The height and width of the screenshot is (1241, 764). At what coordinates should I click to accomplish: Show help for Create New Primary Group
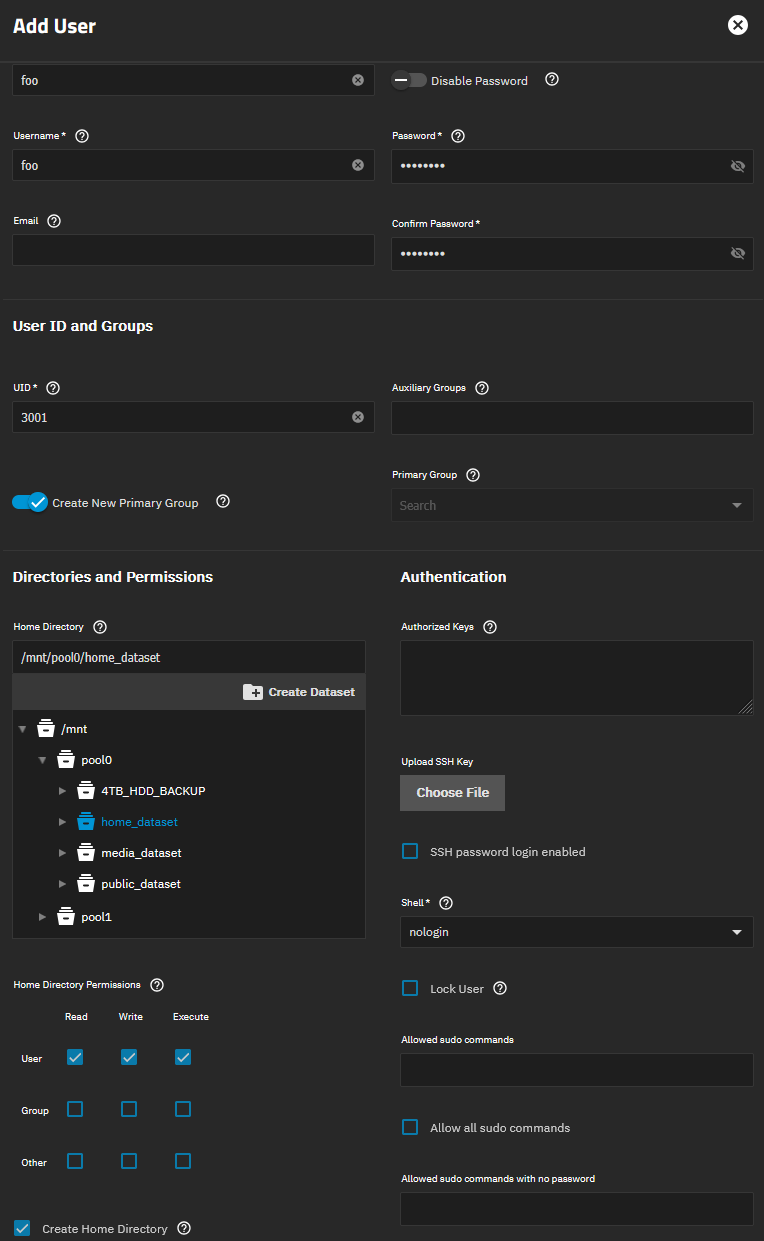click(223, 502)
